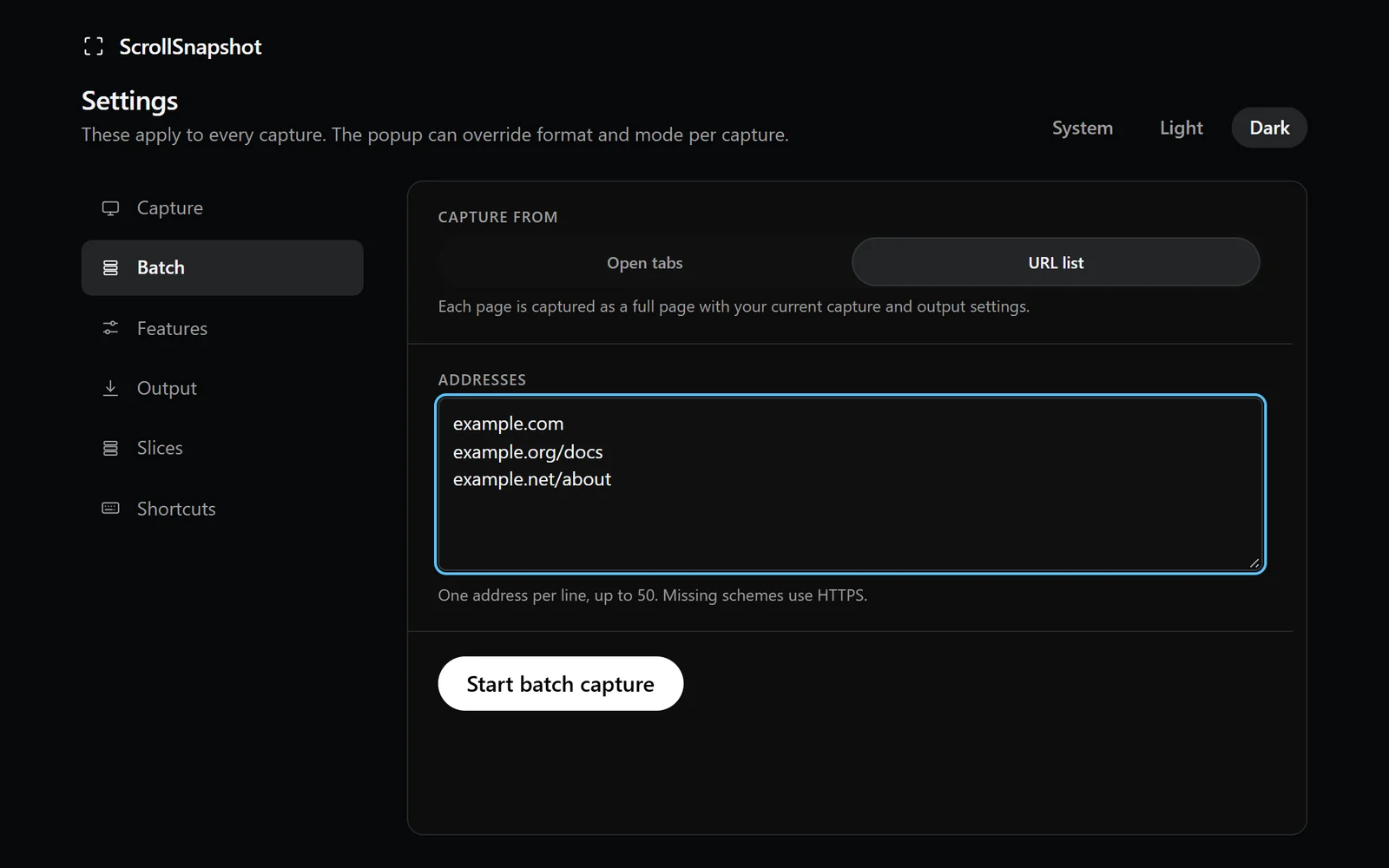Click the CAPTURE FROM section label

[x=497, y=217]
